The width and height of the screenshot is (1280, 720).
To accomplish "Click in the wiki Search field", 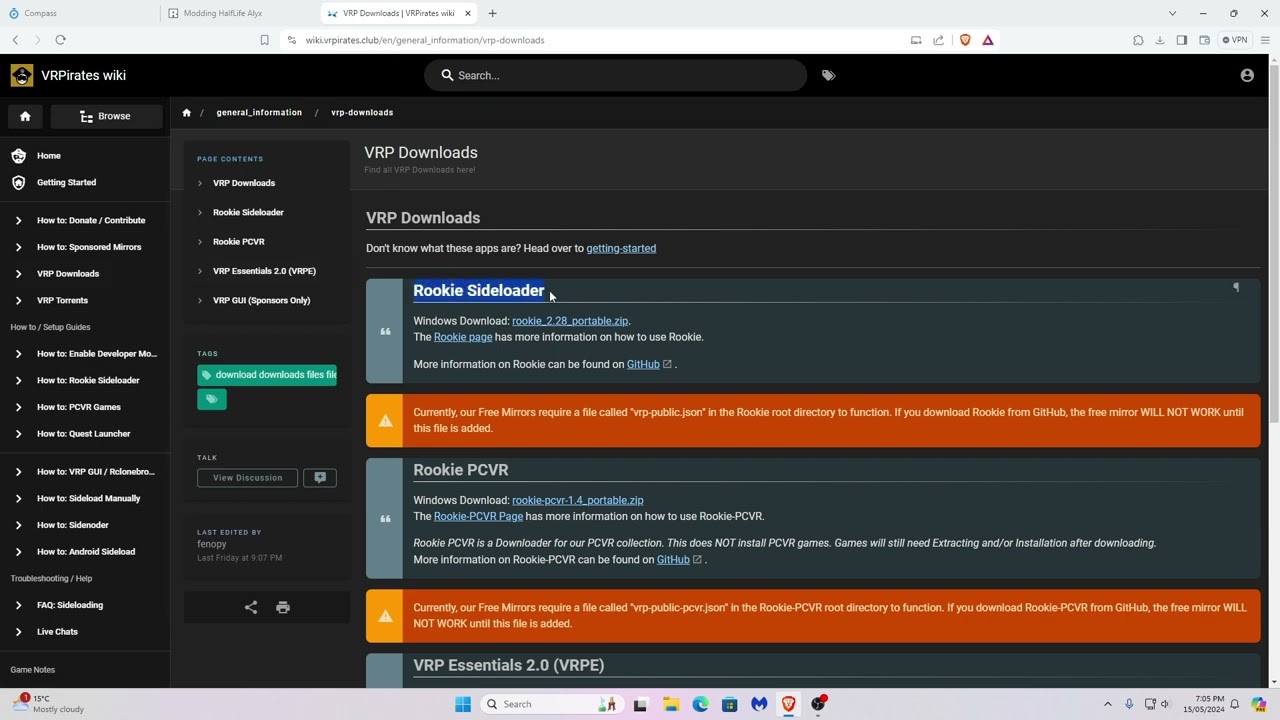I will pos(615,75).
